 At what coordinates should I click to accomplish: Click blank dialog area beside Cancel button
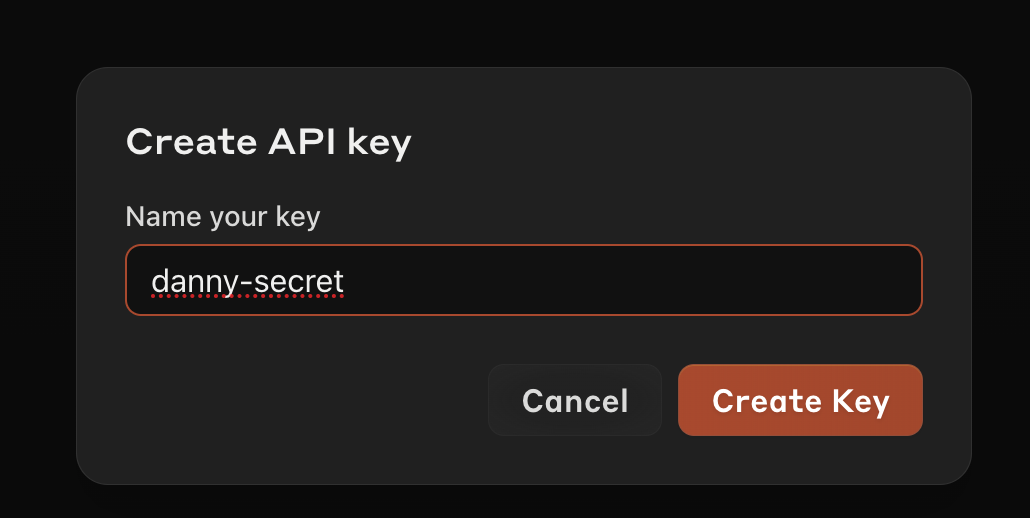pos(296,400)
